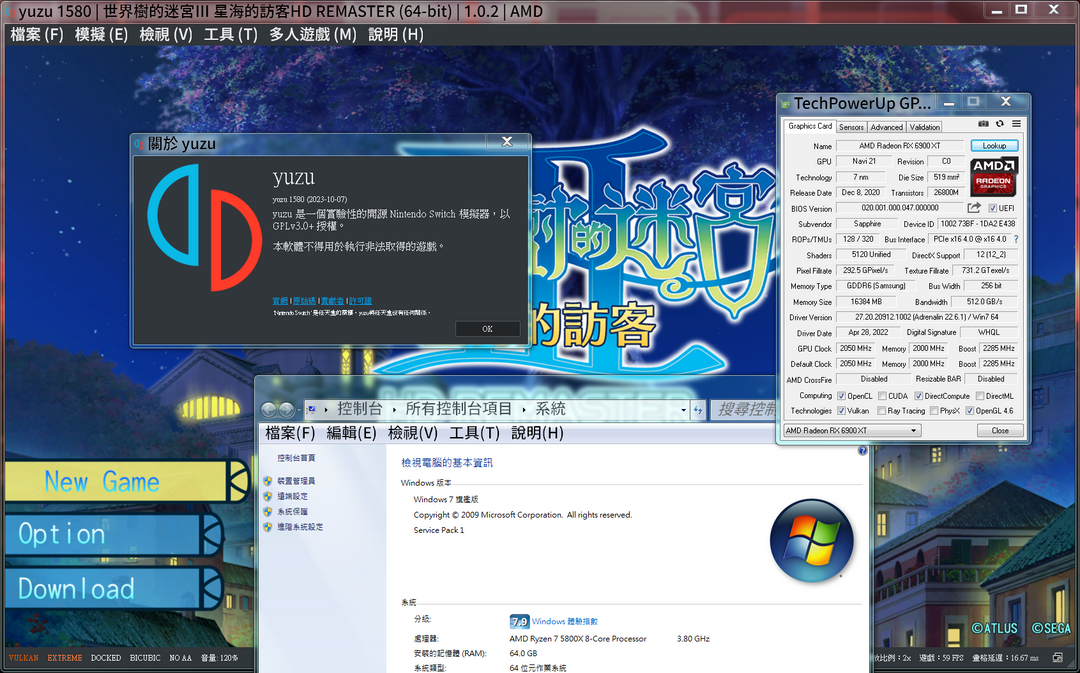Open the 原始碼 link in About yuzu
This screenshot has height=673, width=1080.
coord(304,301)
